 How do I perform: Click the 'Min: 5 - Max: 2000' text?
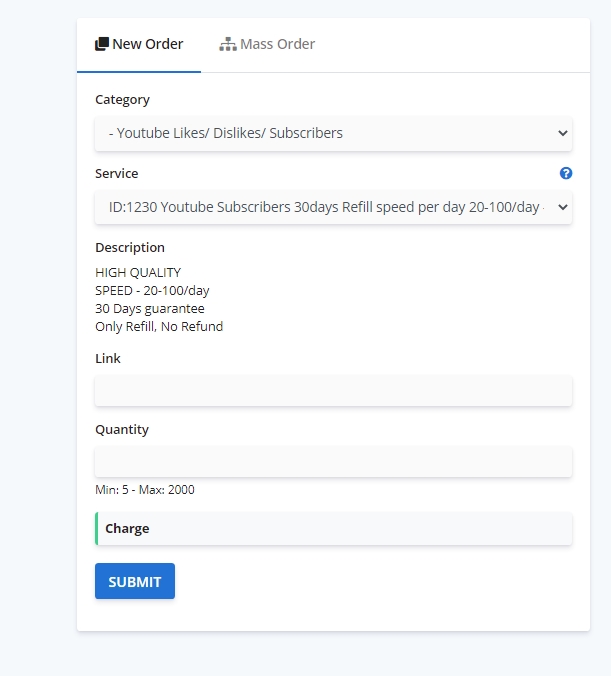(x=145, y=490)
